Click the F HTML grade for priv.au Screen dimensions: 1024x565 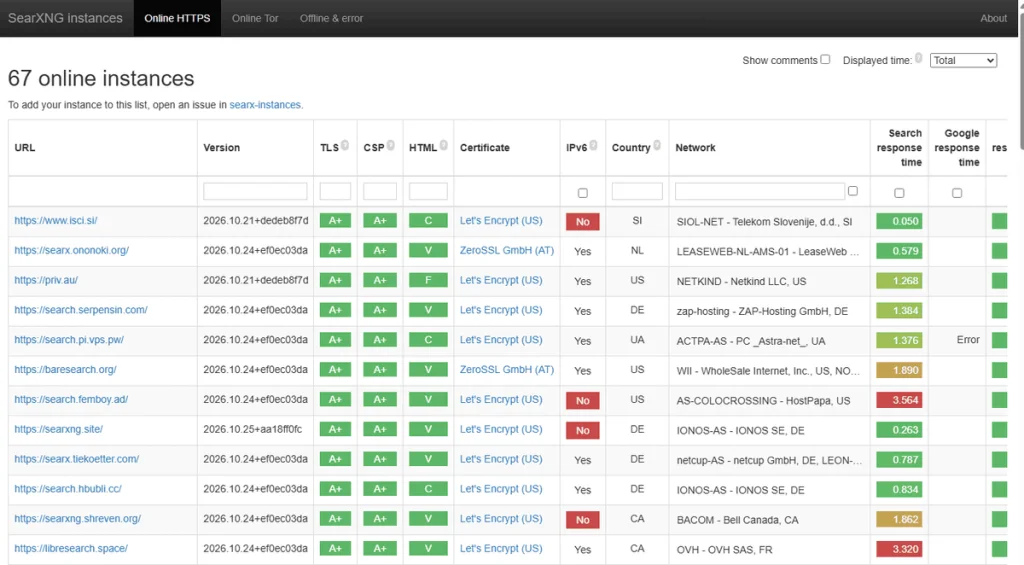tap(428, 280)
